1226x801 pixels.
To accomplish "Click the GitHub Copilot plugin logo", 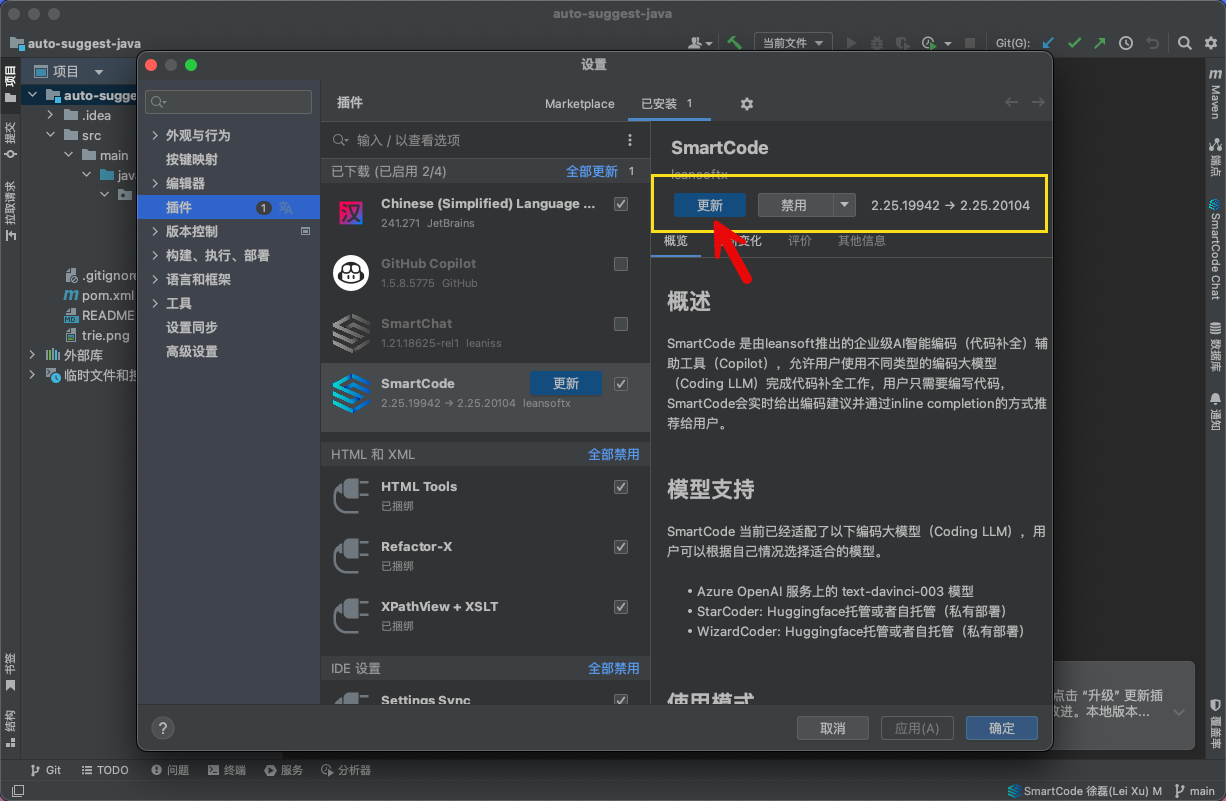I will pyautogui.click(x=351, y=273).
